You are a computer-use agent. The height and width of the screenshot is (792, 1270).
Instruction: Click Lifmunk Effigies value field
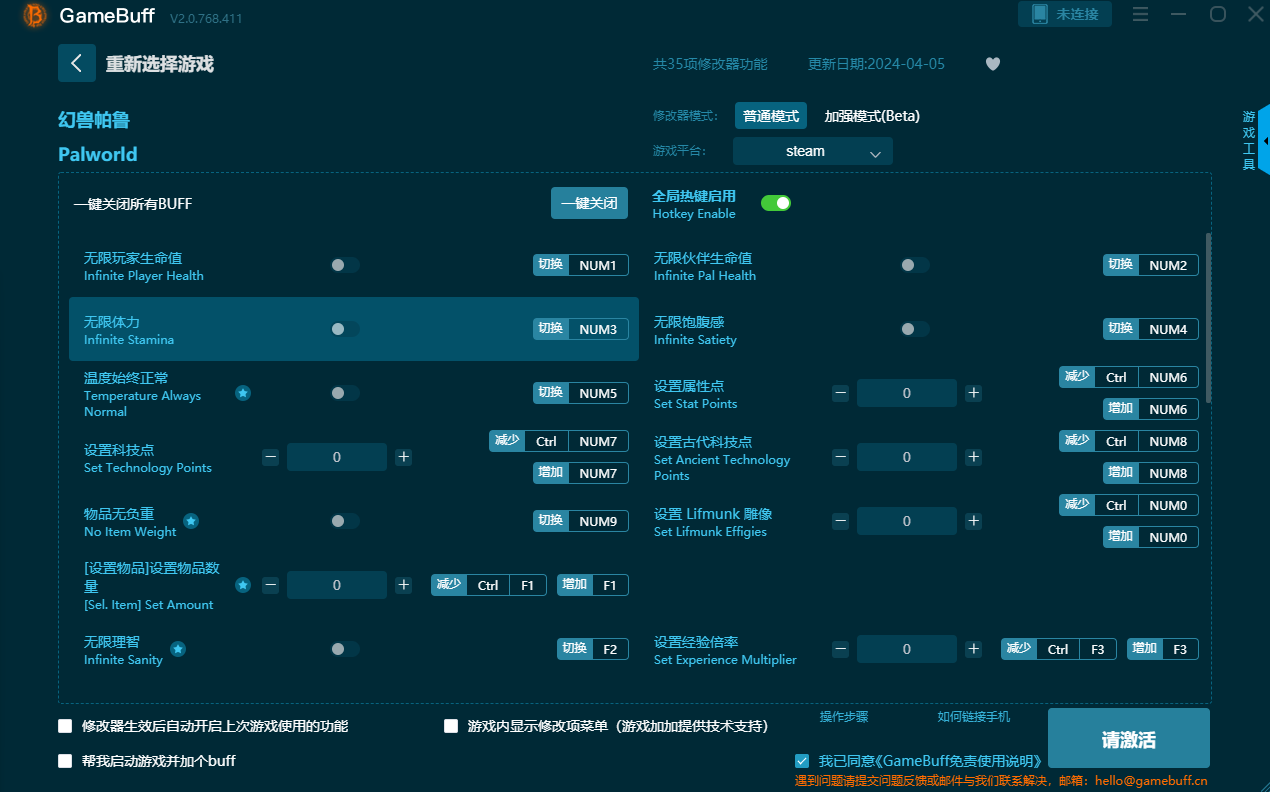pos(907,521)
